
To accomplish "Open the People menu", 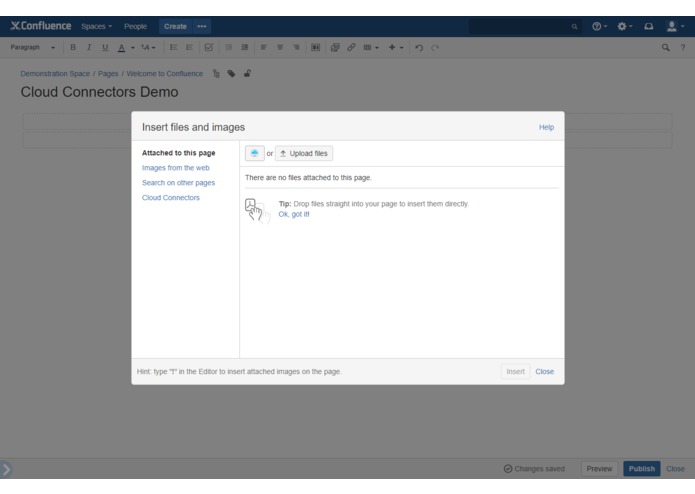I will click(x=135, y=27).
